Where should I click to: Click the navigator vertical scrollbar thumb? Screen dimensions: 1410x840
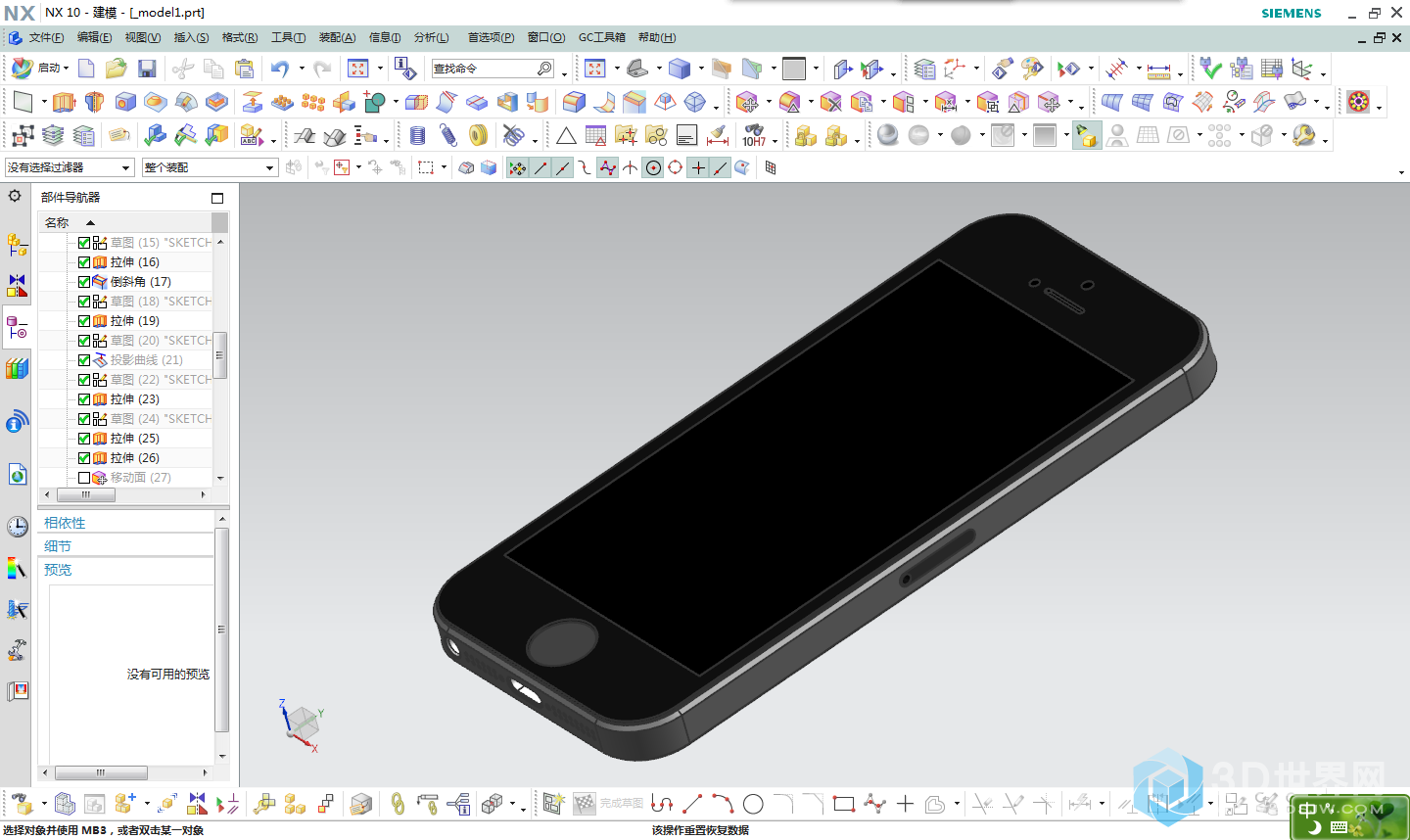[x=220, y=355]
